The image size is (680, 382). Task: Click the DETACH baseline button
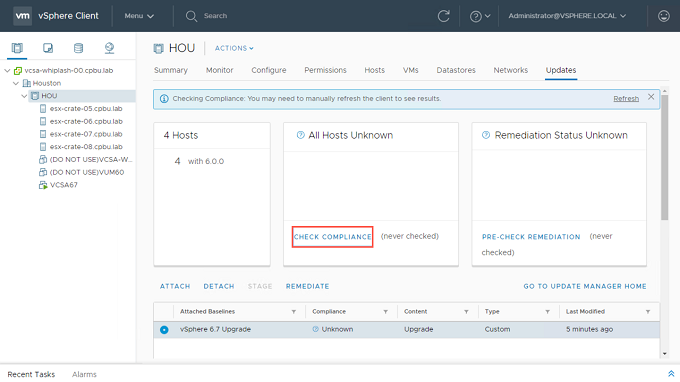(219, 286)
